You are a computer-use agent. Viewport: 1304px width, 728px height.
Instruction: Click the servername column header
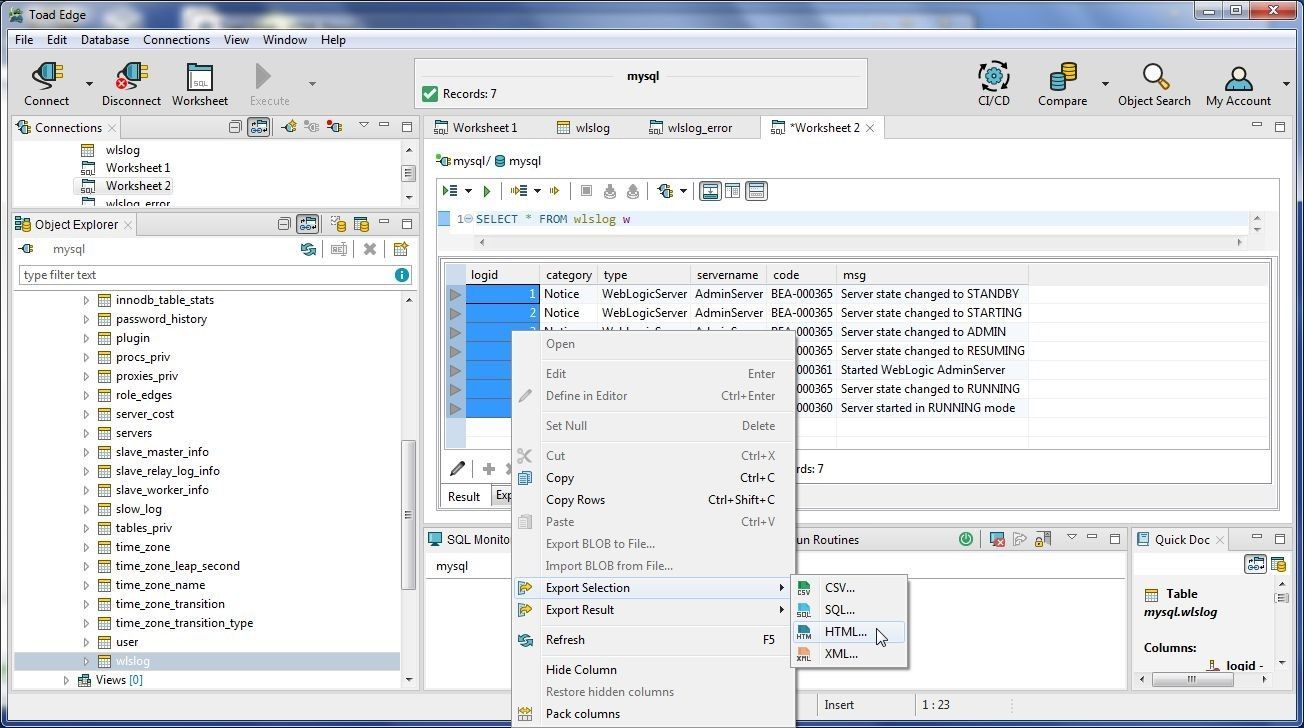point(728,275)
